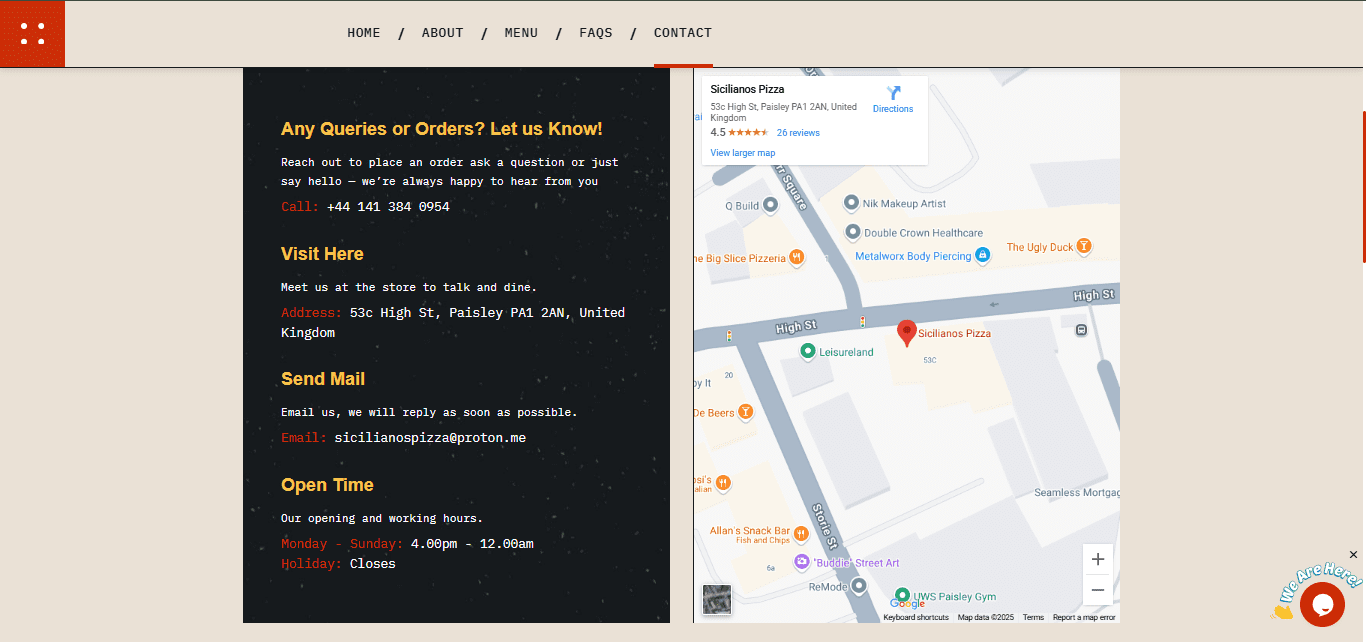Navigate to FAQS
The width and height of the screenshot is (1366, 642).
pos(596,33)
